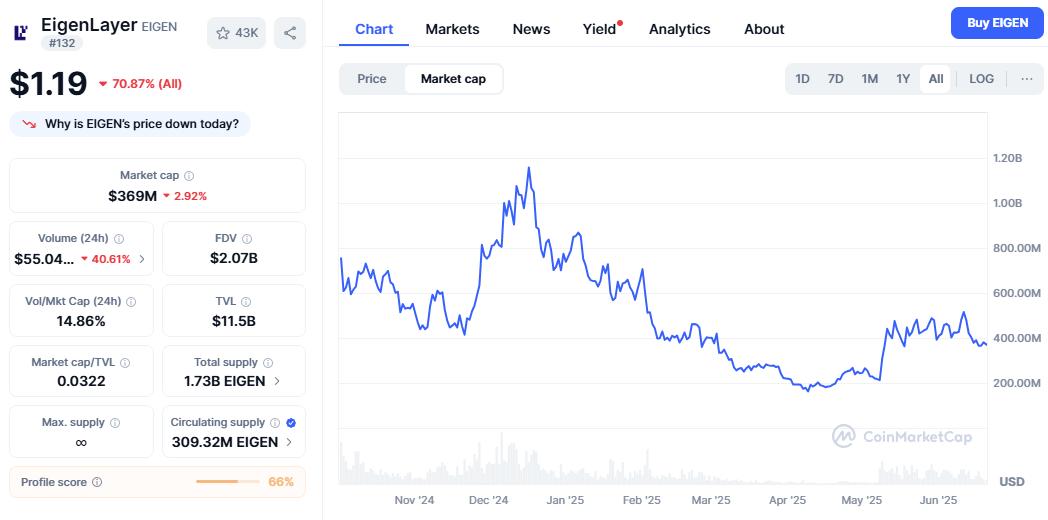Open the chart more-options ellipsis
Viewport: 1048px width, 520px height.
coord(1027,79)
